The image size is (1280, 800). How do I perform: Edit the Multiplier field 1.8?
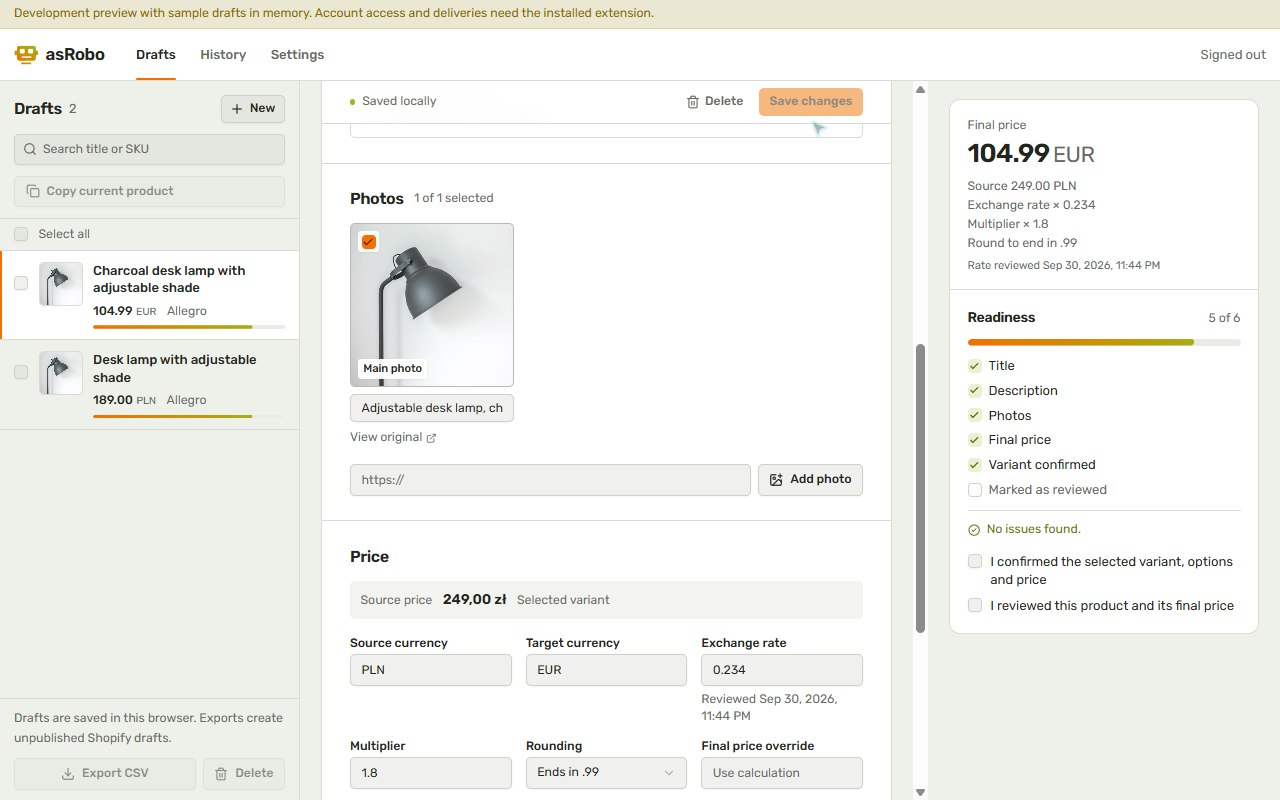(x=431, y=773)
